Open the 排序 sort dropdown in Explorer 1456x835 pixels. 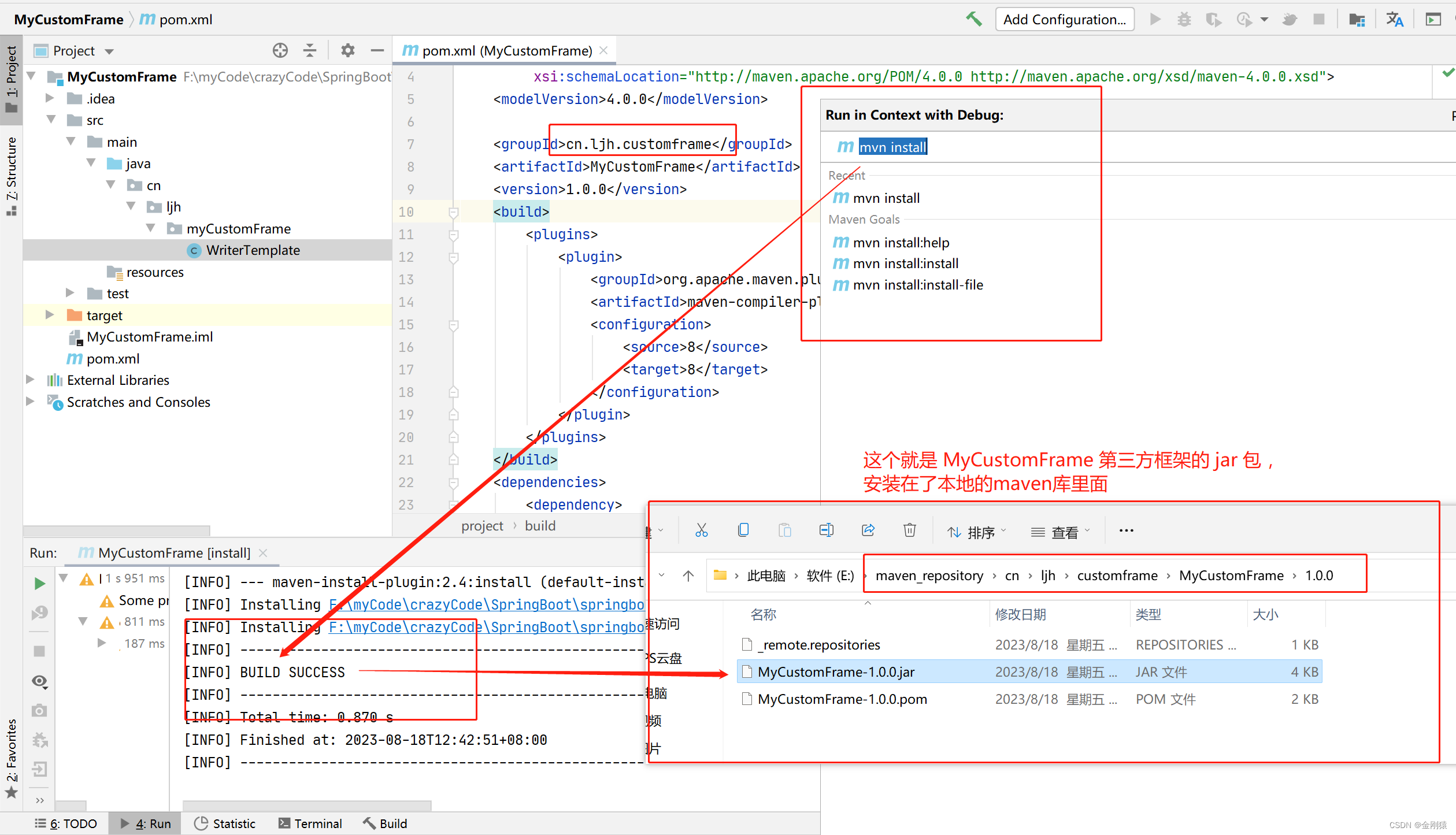[977, 532]
